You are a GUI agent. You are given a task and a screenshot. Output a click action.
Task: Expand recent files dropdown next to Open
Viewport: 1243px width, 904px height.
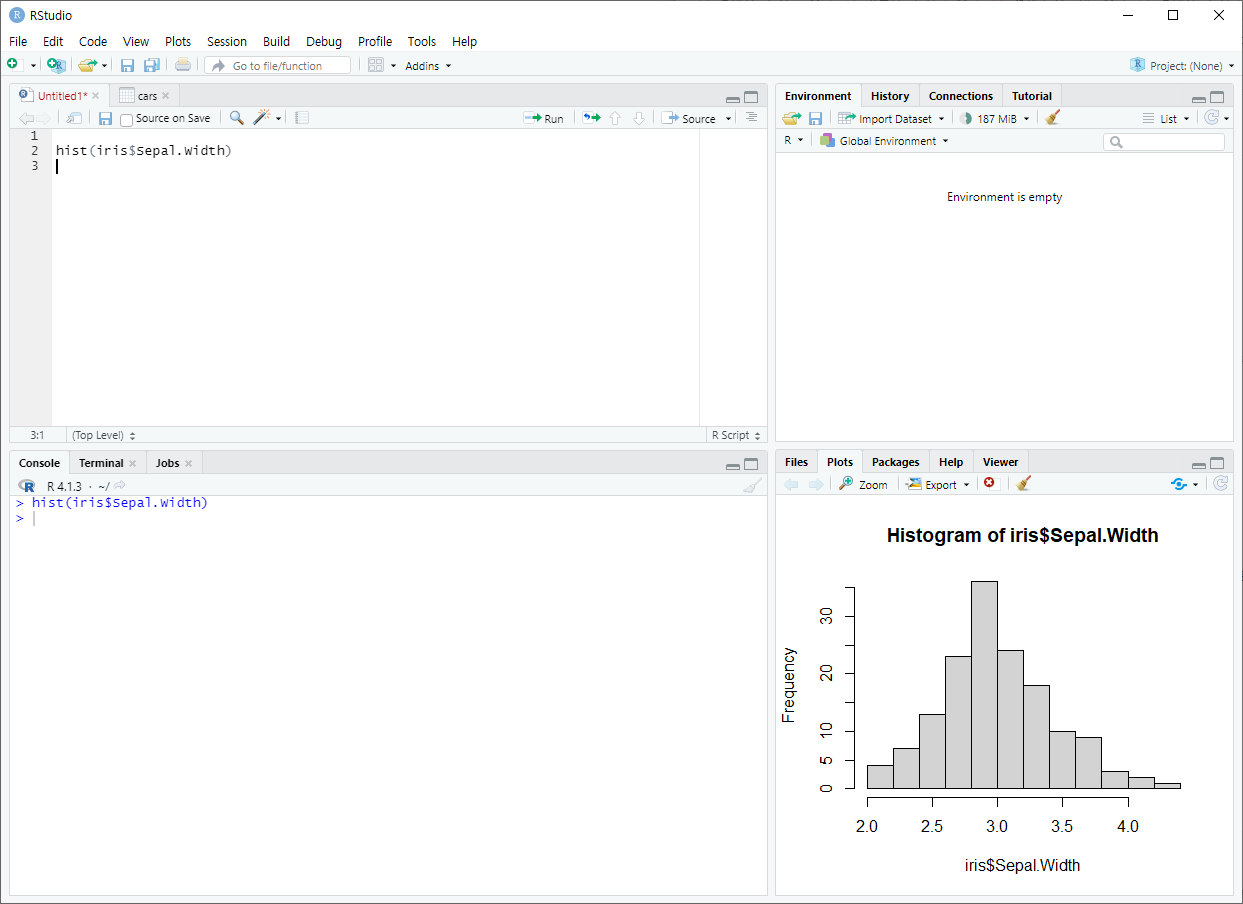[x=105, y=66]
